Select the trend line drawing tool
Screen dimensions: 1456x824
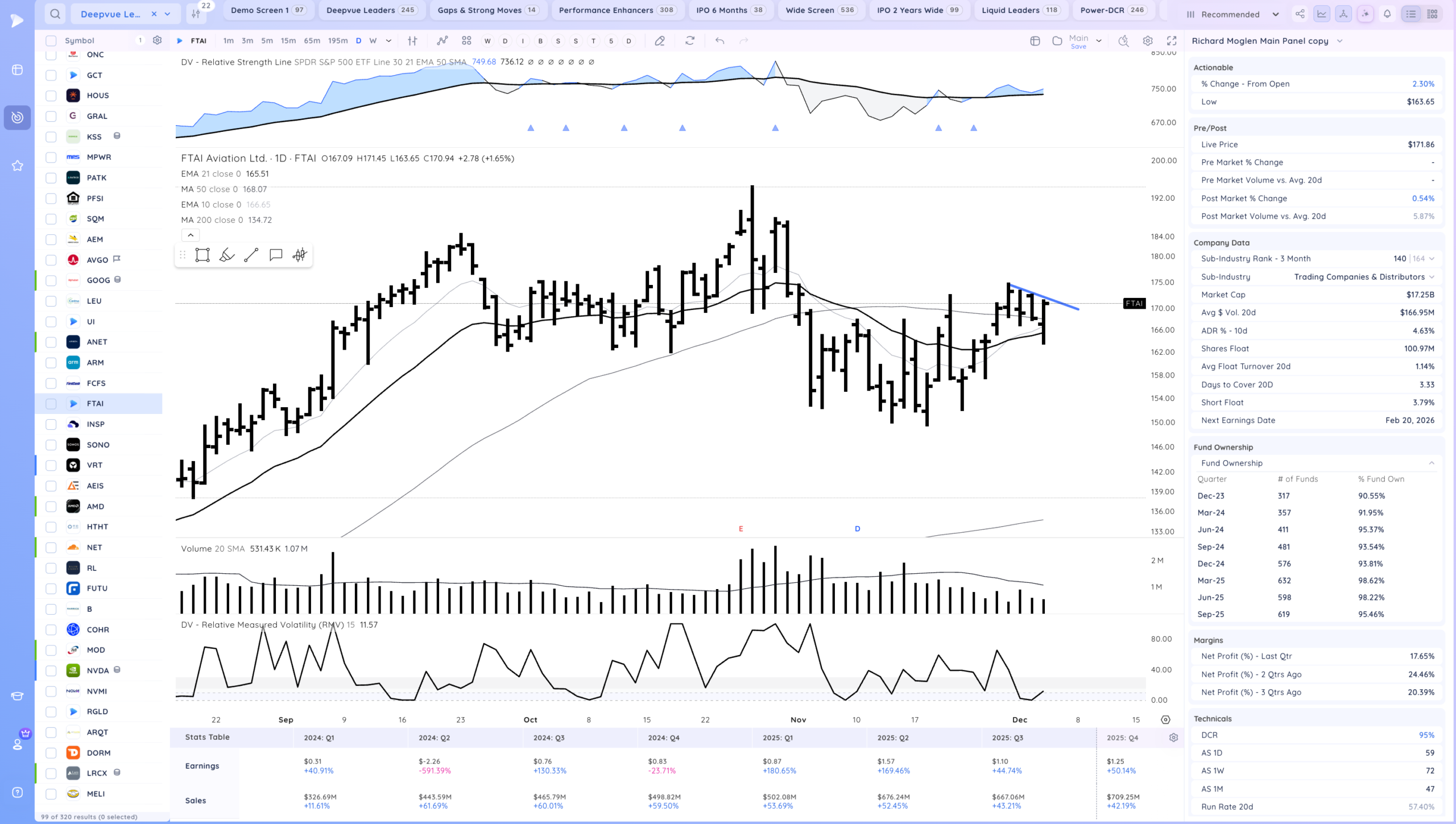point(251,255)
